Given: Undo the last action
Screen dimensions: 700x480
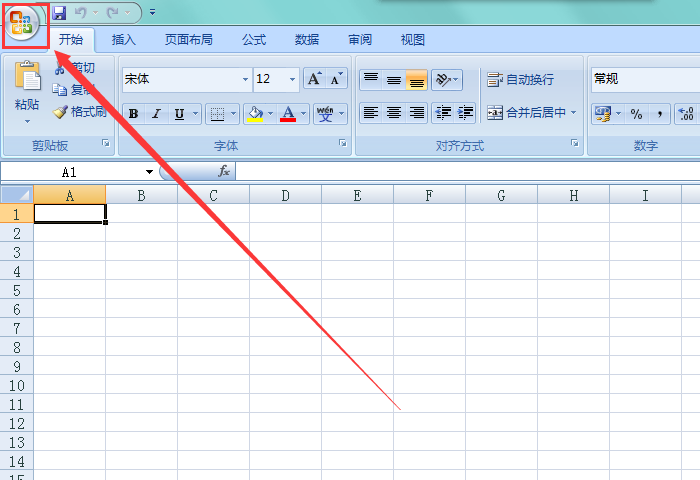Looking at the screenshot, I should [80, 13].
